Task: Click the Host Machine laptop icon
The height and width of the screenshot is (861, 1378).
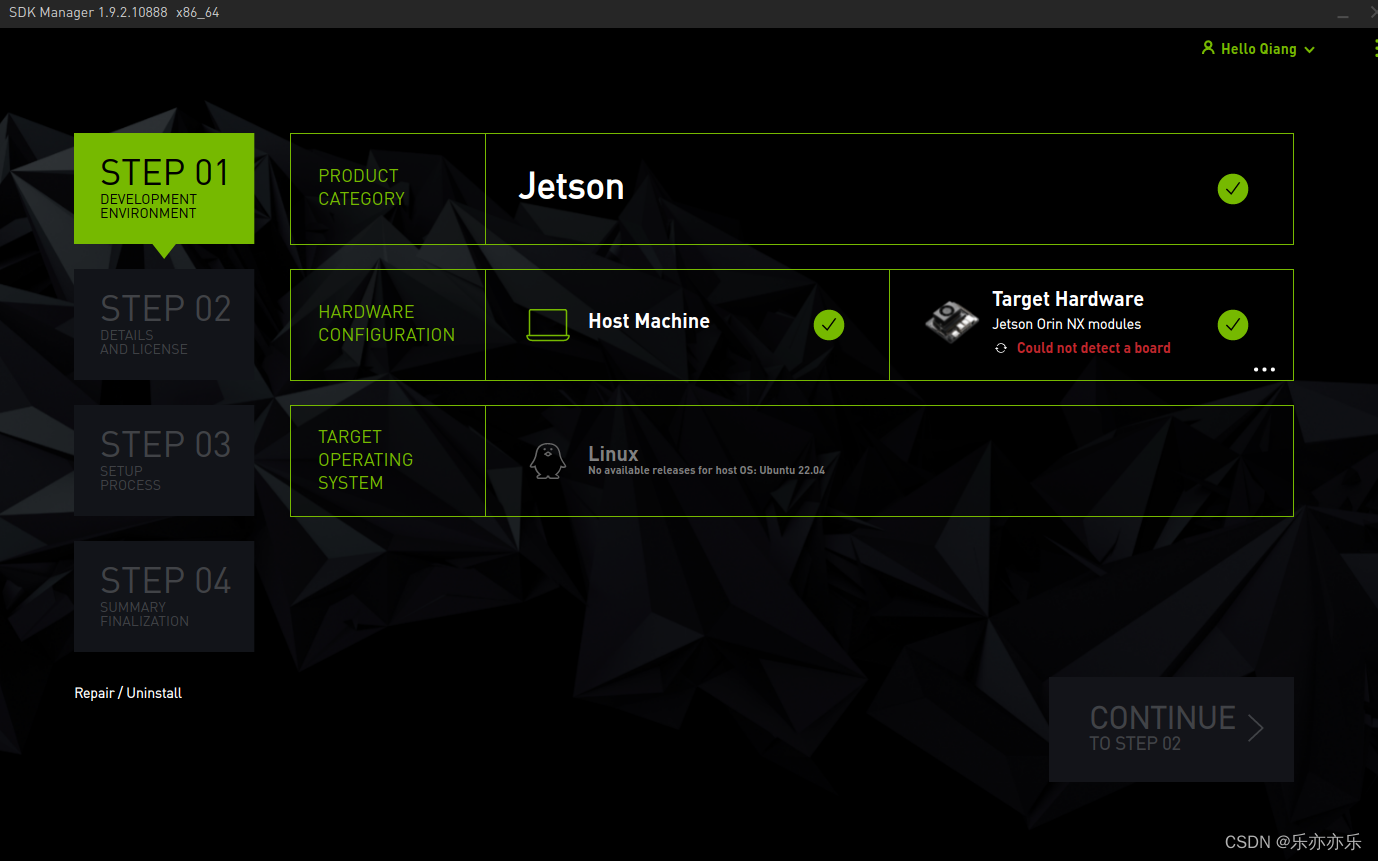Action: (x=548, y=325)
